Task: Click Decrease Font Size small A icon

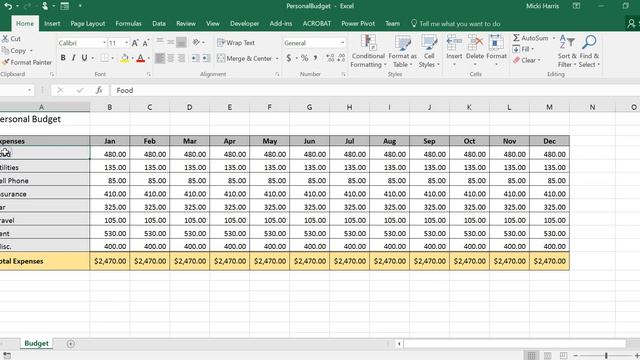Action: coord(145,43)
